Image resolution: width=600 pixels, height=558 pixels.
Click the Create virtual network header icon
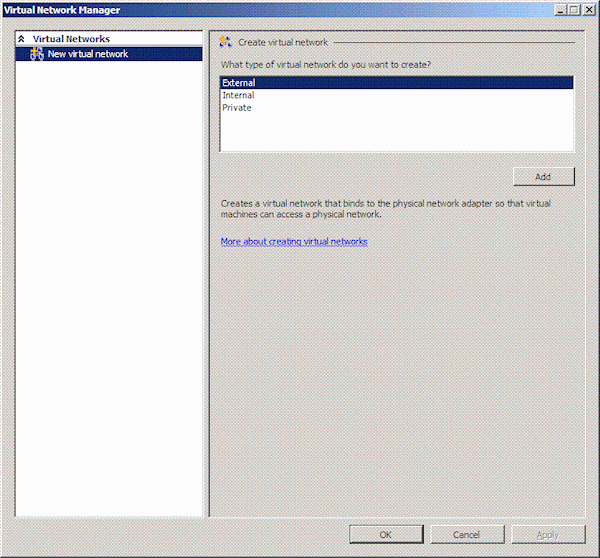pos(225,42)
